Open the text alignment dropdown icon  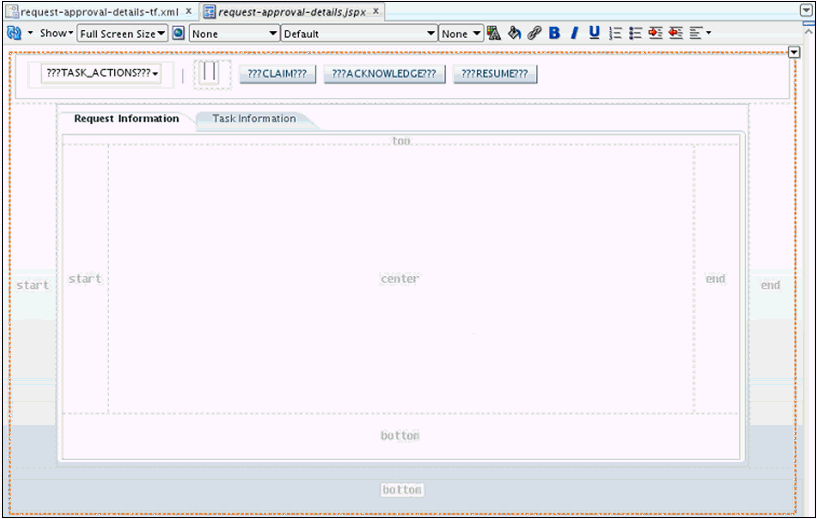[x=700, y=33]
